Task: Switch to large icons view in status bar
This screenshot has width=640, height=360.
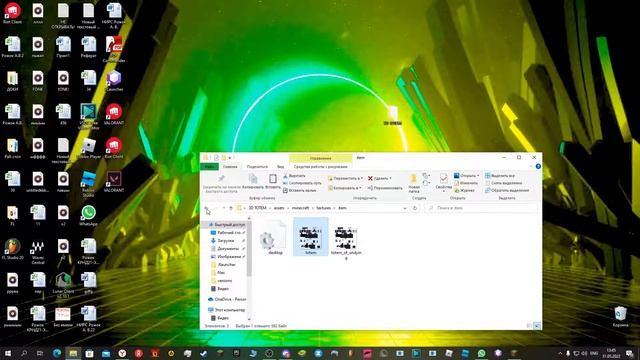Action: 537,326
